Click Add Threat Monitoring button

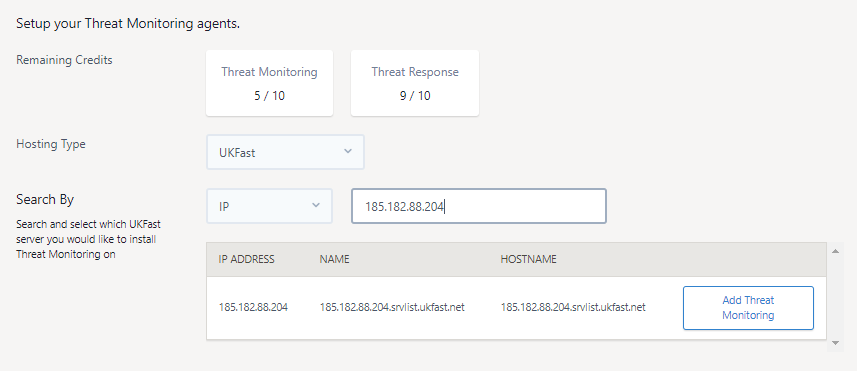748,308
